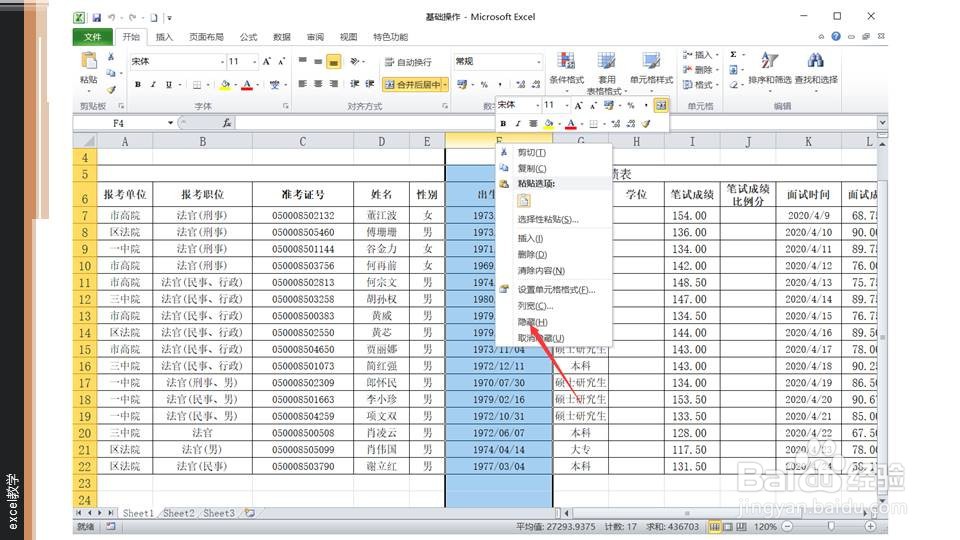Choose Cut (剪切) in the context menu
This screenshot has width=960, height=540.
(x=556, y=152)
